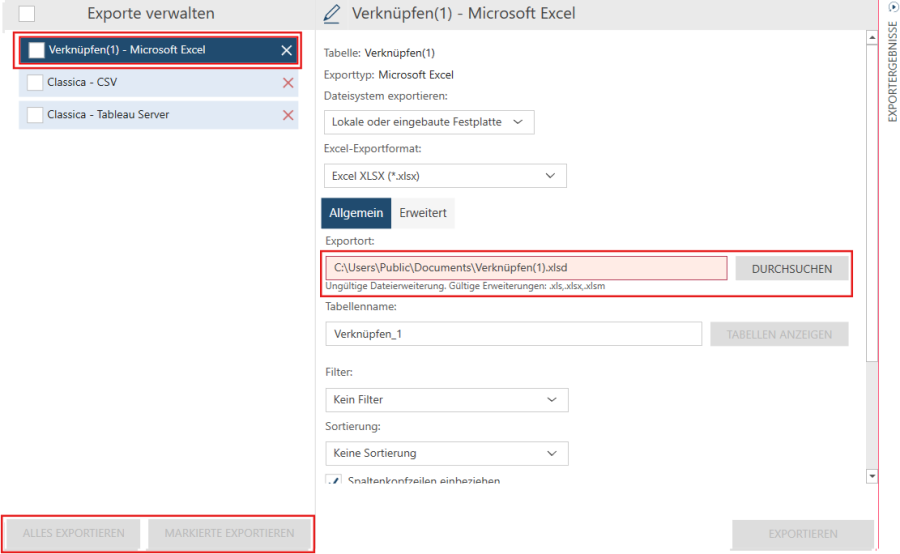This screenshot has width=900, height=554.
Task: Expand the Exportergebnisse side panel arrow
Action: [x=892, y=7]
